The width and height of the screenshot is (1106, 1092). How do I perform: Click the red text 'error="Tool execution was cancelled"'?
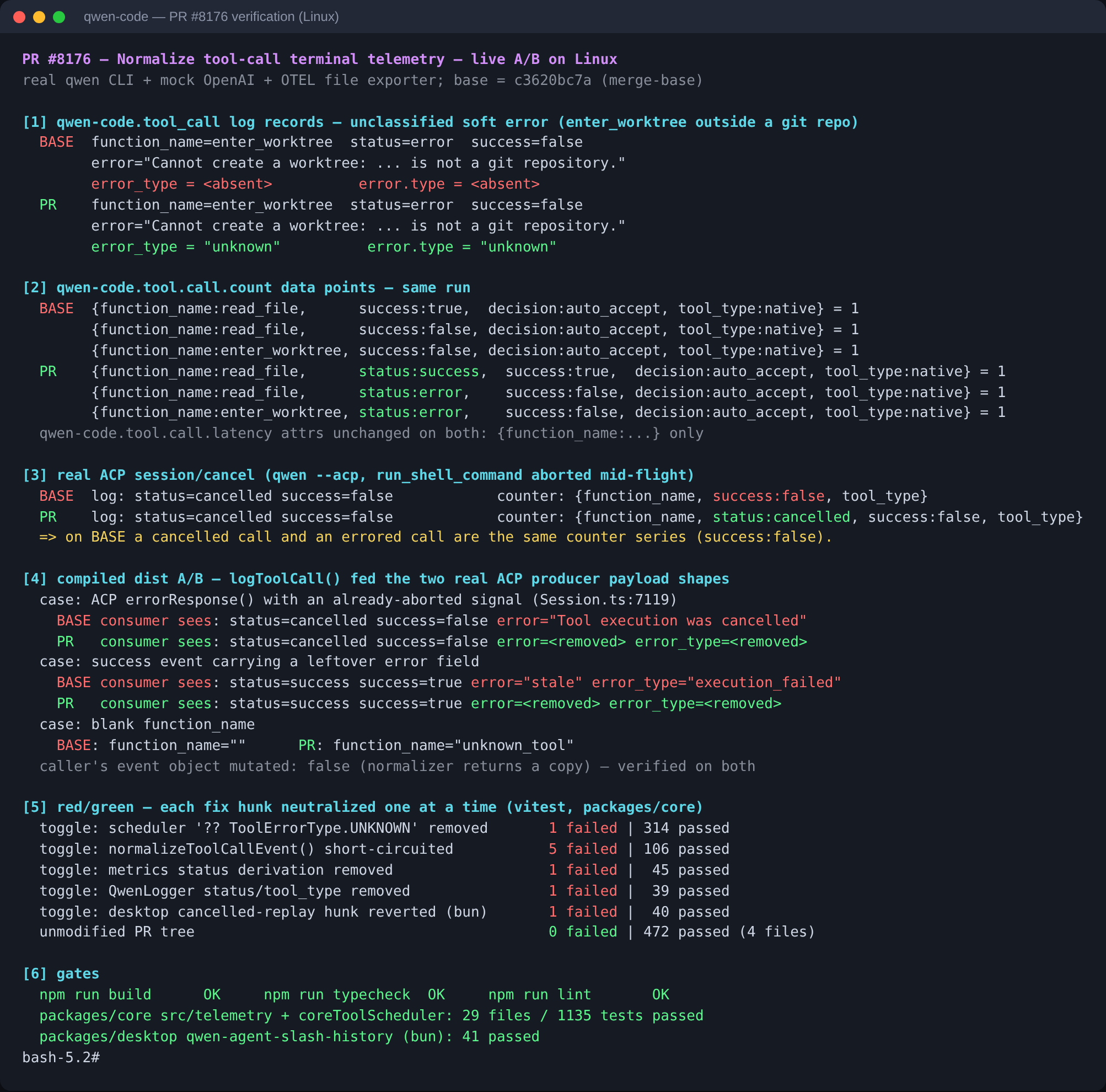tap(652, 620)
